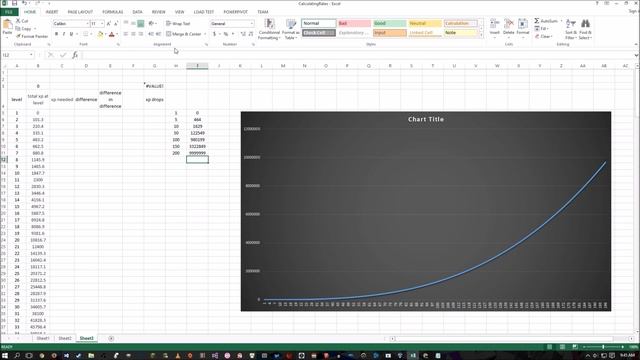Click the zoom slider in status bar
Screen dimensions: 640x360
pyautogui.click(x=603, y=347)
